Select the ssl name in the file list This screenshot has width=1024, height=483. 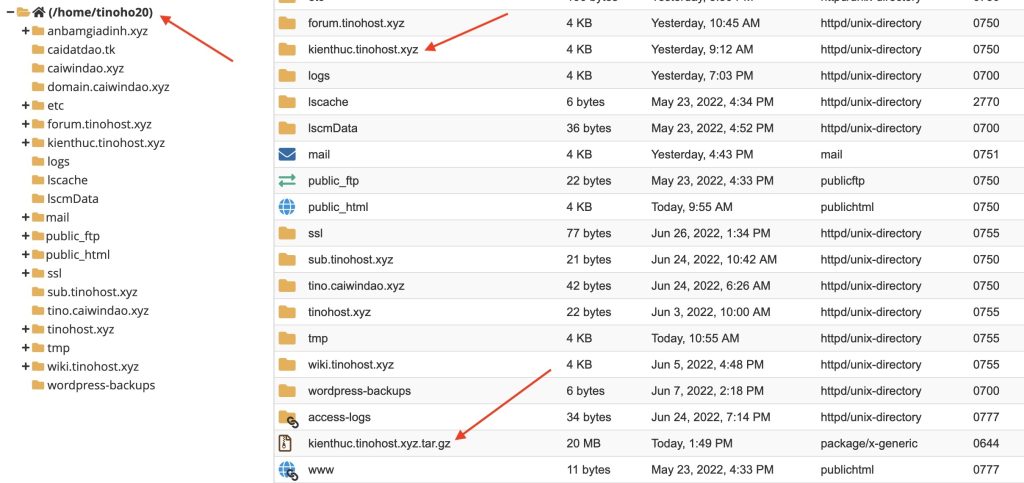(315, 233)
